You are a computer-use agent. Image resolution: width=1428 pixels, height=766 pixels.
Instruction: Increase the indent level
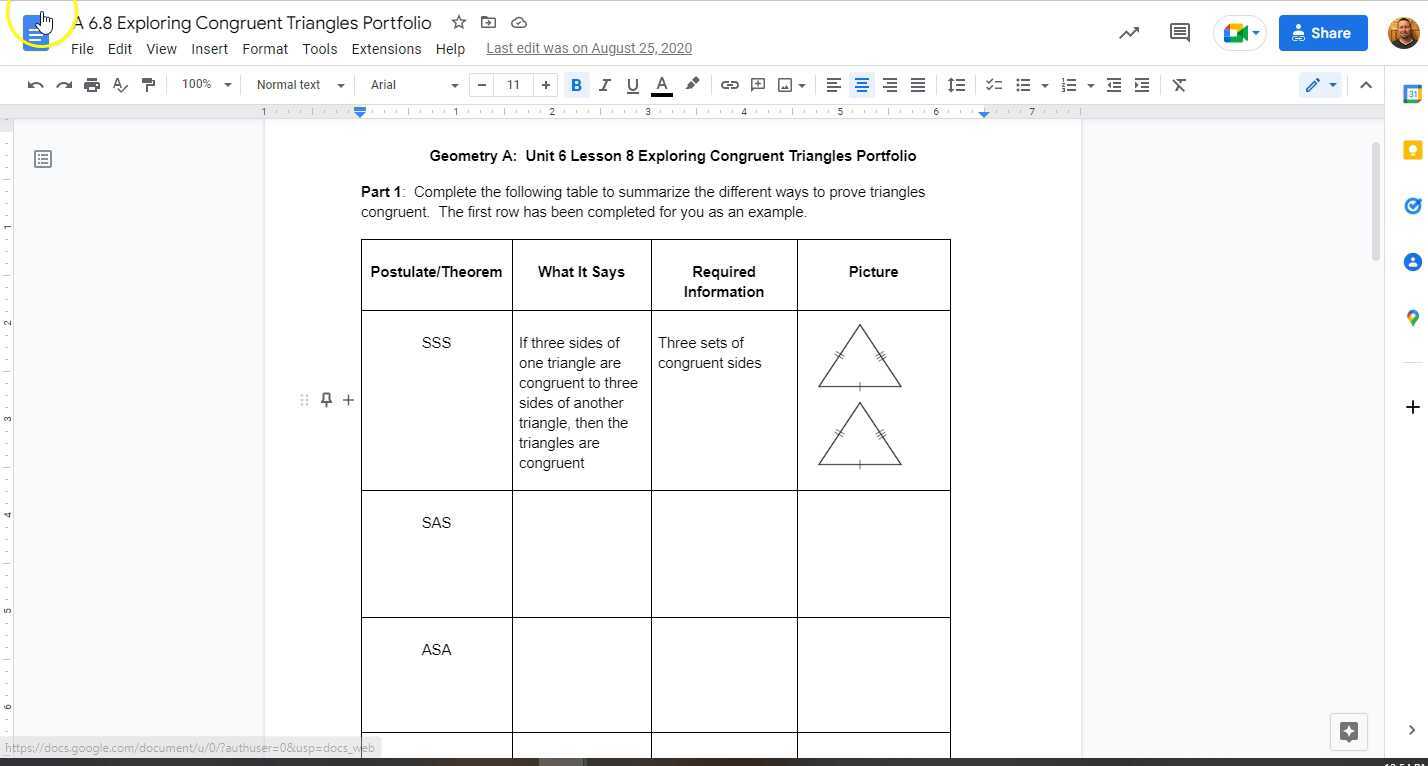coord(1142,85)
